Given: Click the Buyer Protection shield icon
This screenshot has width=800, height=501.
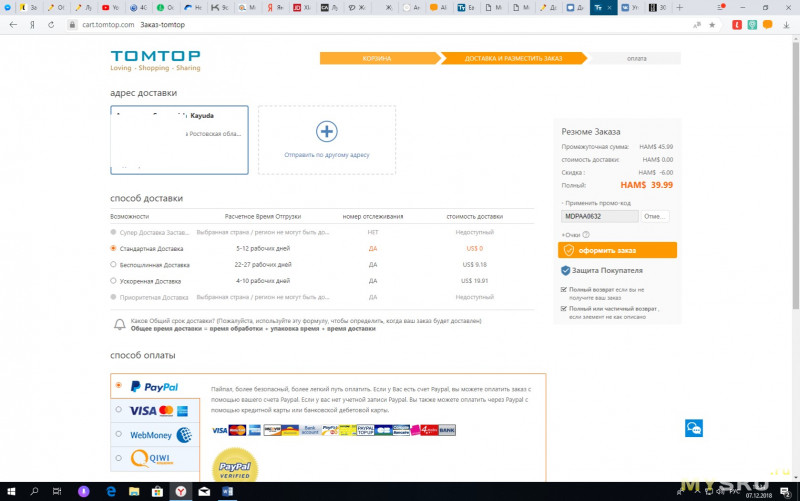Looking at the screenshot, I should (x=565, y=270).
